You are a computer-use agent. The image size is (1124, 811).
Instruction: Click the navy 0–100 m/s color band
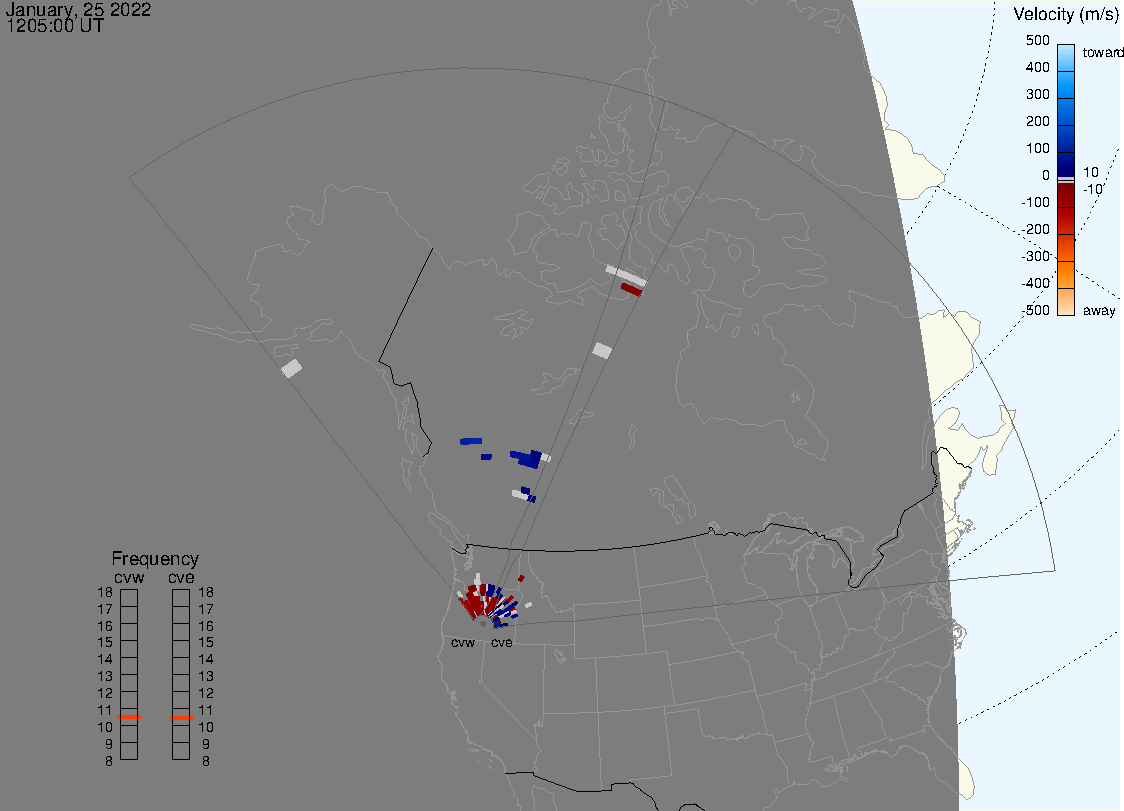pos(1066,164)
